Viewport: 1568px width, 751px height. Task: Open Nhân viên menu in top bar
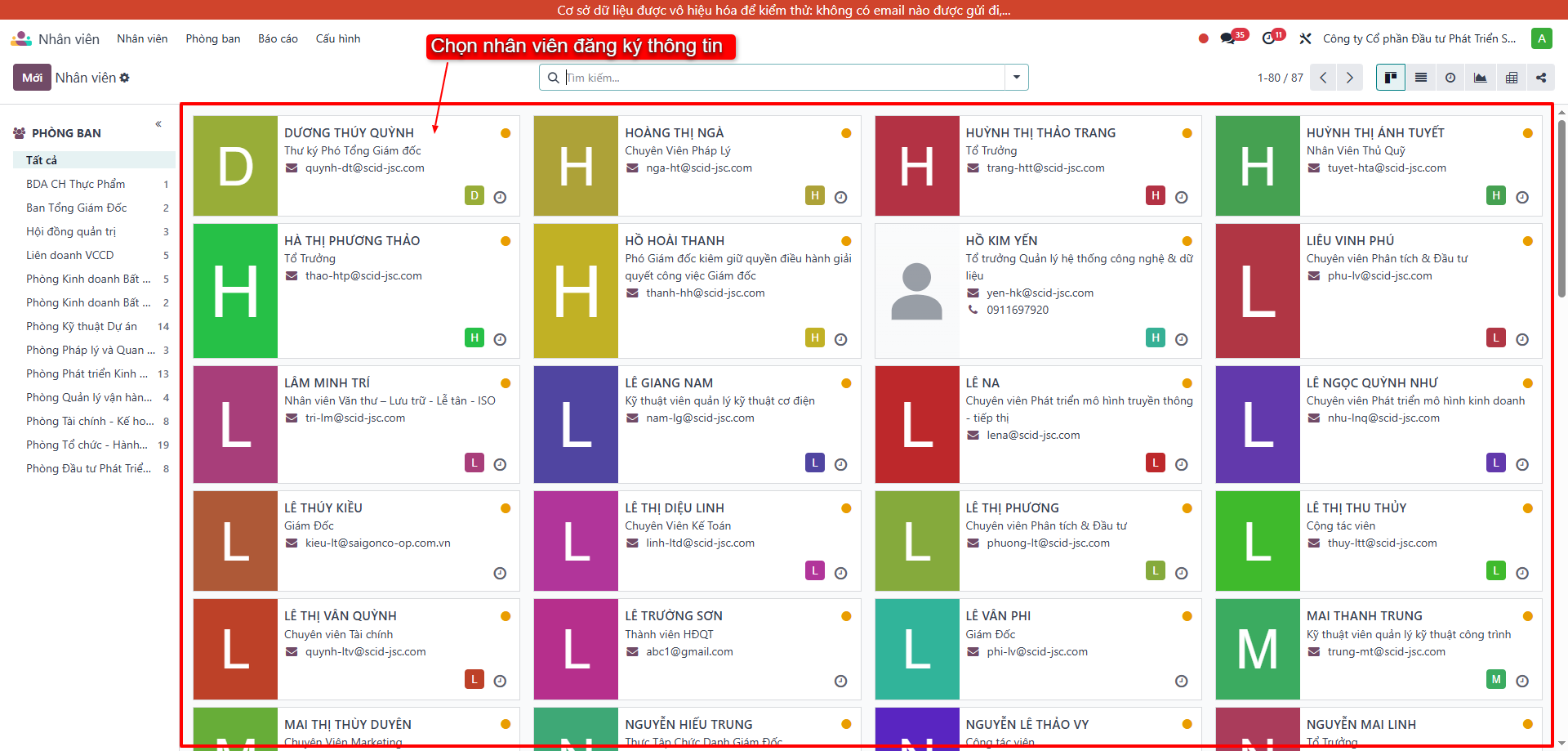click(x=142, y=38)
